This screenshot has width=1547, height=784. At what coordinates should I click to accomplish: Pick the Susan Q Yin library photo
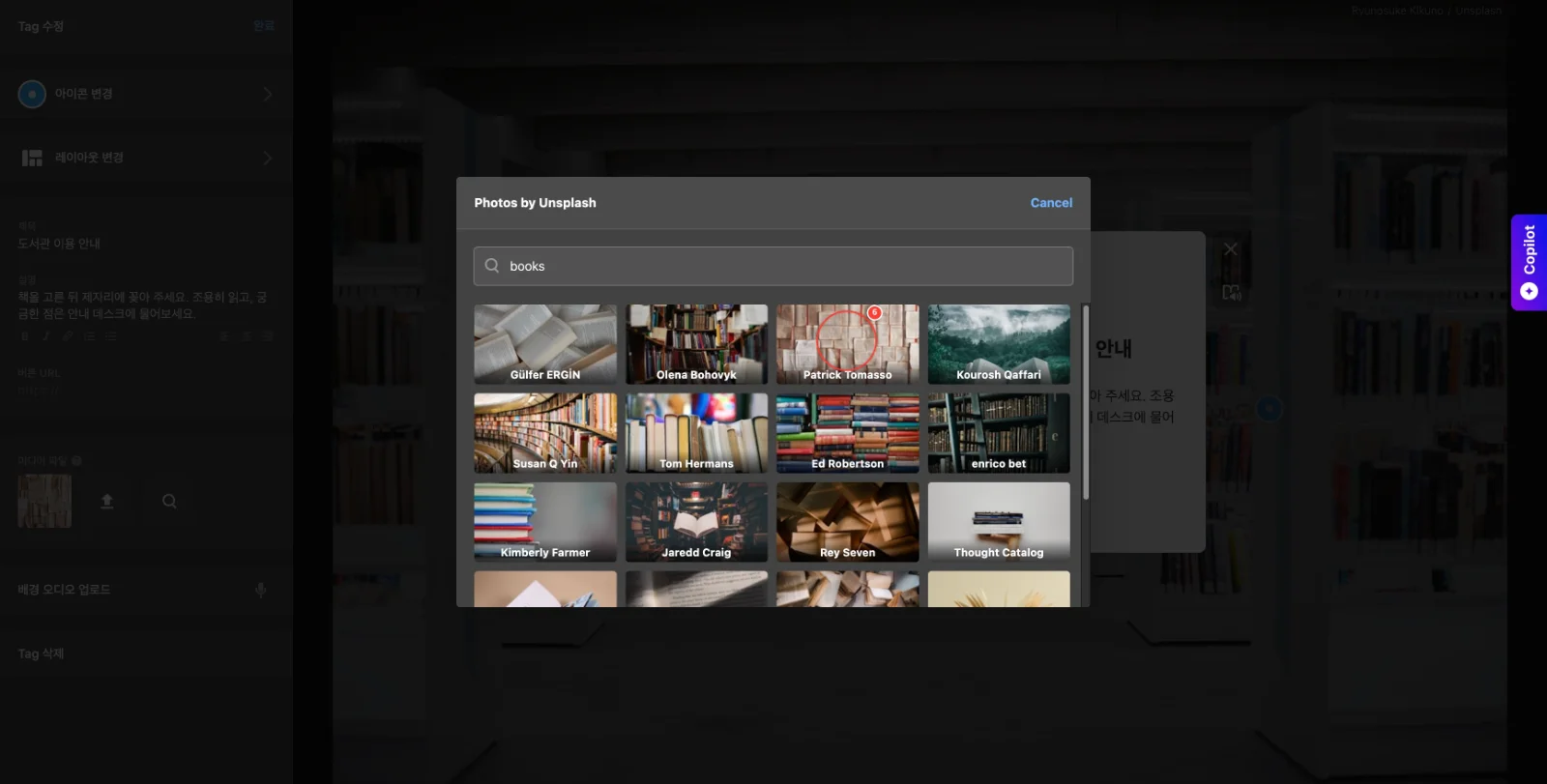pyautogui.click(x=545, y=433)
